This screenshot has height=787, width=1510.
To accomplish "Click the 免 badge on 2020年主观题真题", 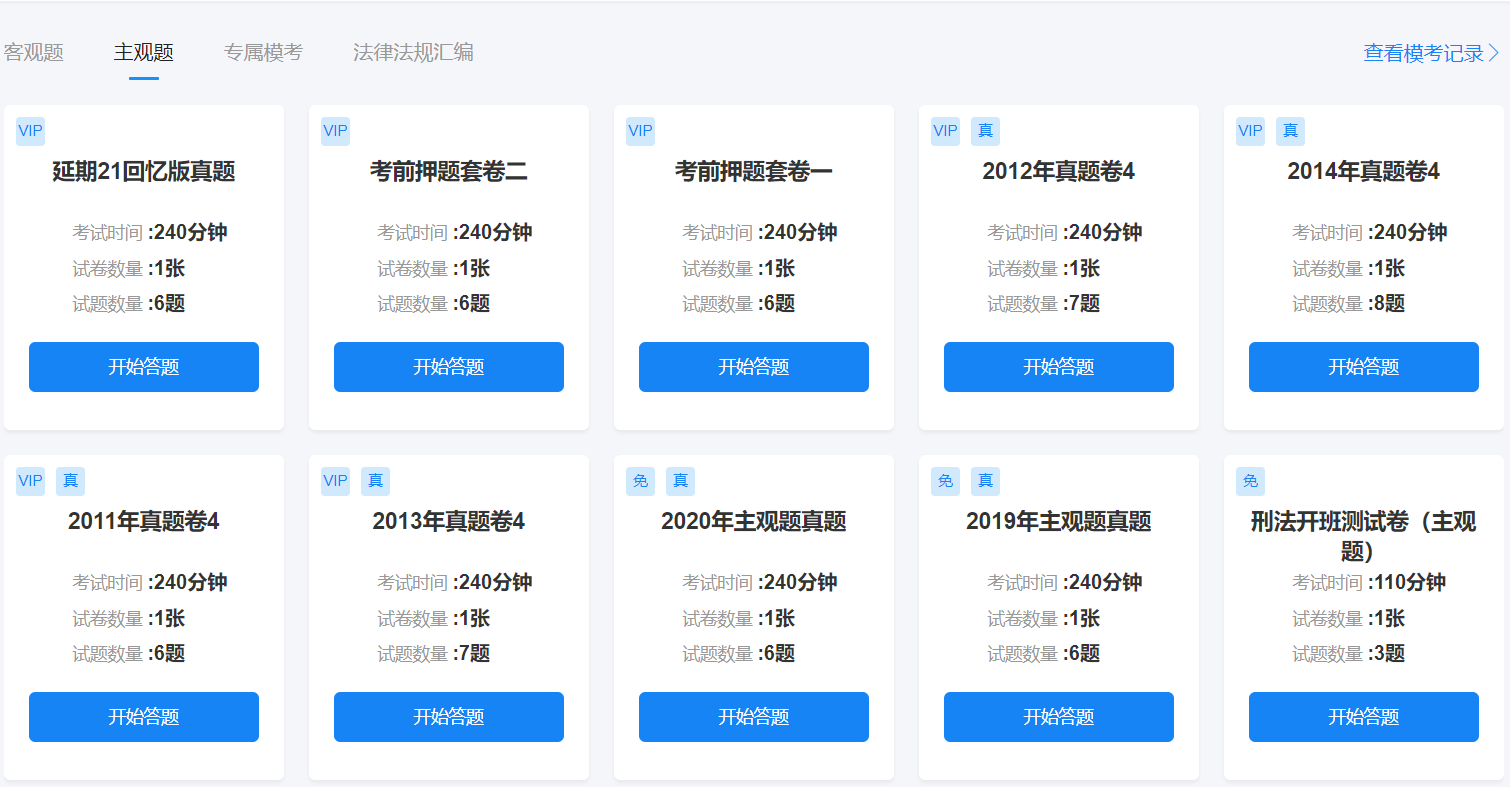I will point(640,481).
